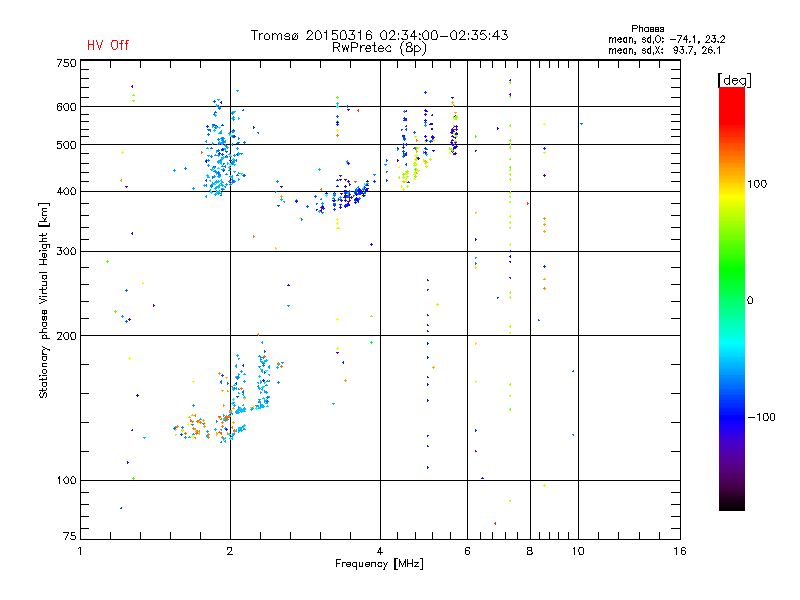The image size is (800, 600).
Task: Click the "Frequency [MHz]" axis title
Action: (379, 564)
